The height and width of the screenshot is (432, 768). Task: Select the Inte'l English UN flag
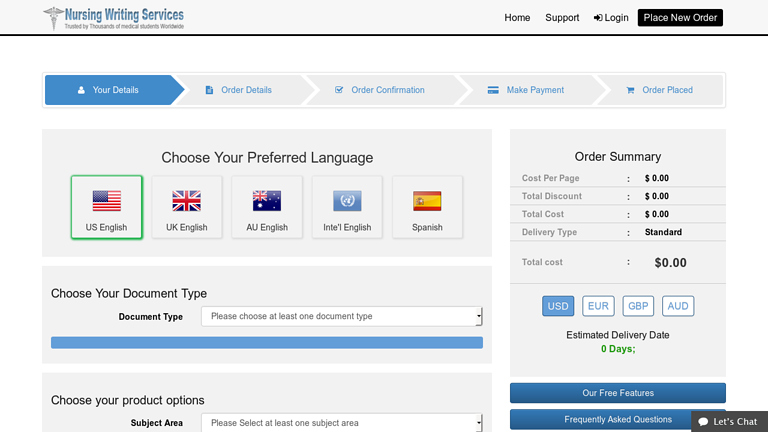click(347, 202)
